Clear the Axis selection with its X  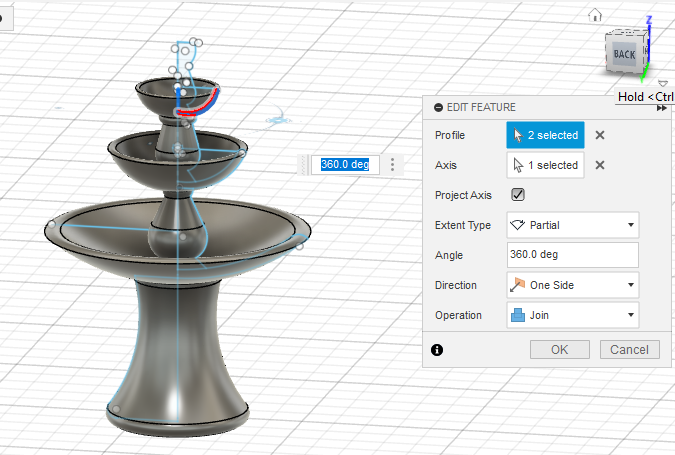coord(600,165)
